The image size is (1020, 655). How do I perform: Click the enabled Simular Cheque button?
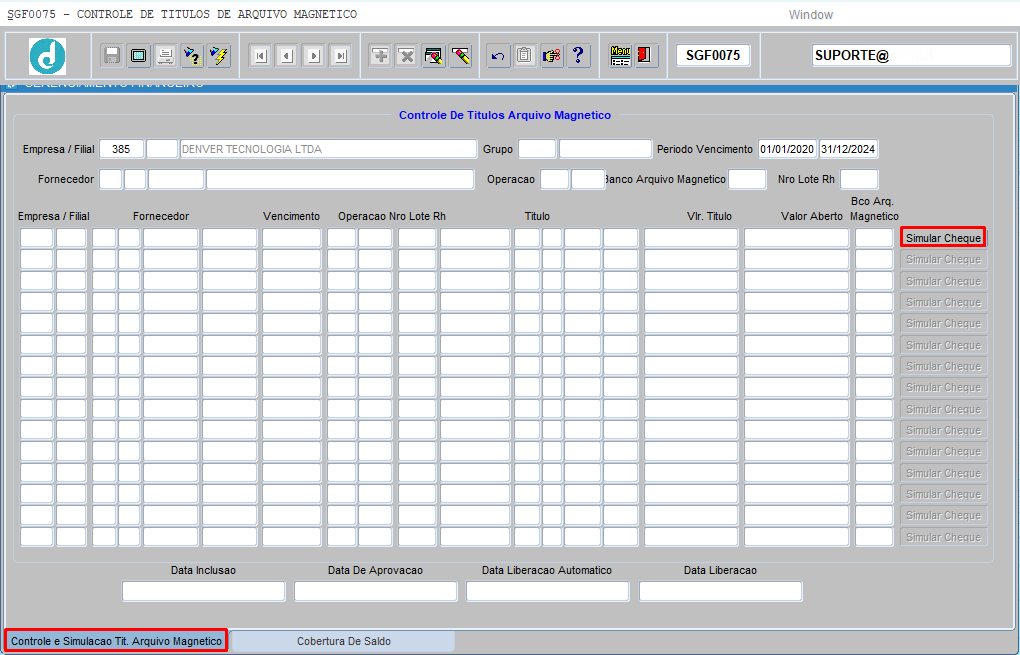pos(943,237)
